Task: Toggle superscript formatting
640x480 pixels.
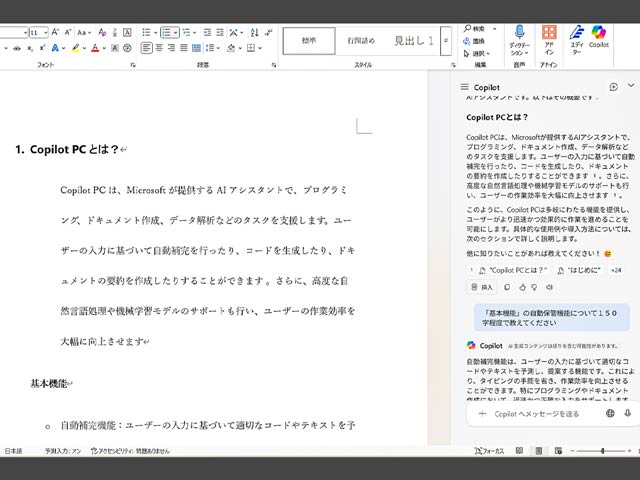Action: tap(42, 48)
